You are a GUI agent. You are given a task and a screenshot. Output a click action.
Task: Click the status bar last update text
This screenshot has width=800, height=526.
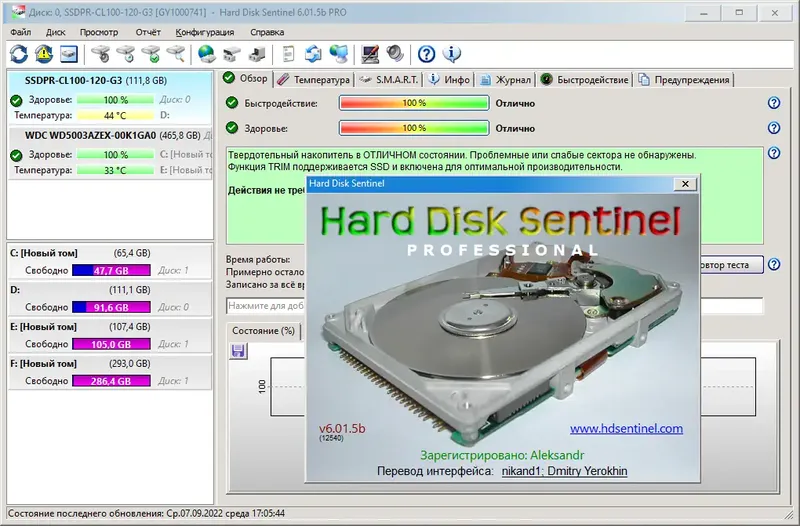click(146, 513)
